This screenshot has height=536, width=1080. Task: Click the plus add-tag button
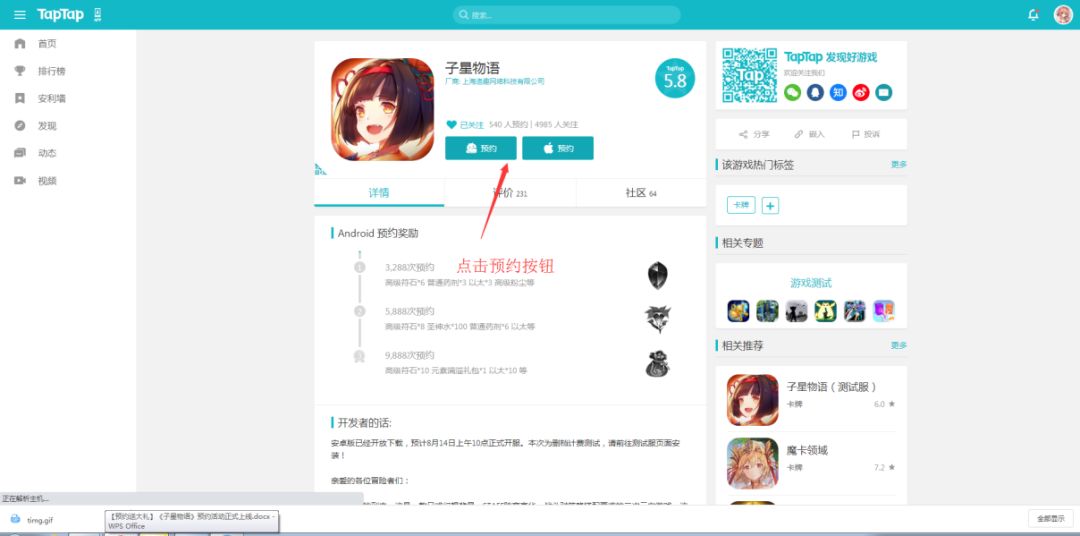[771, 205]
